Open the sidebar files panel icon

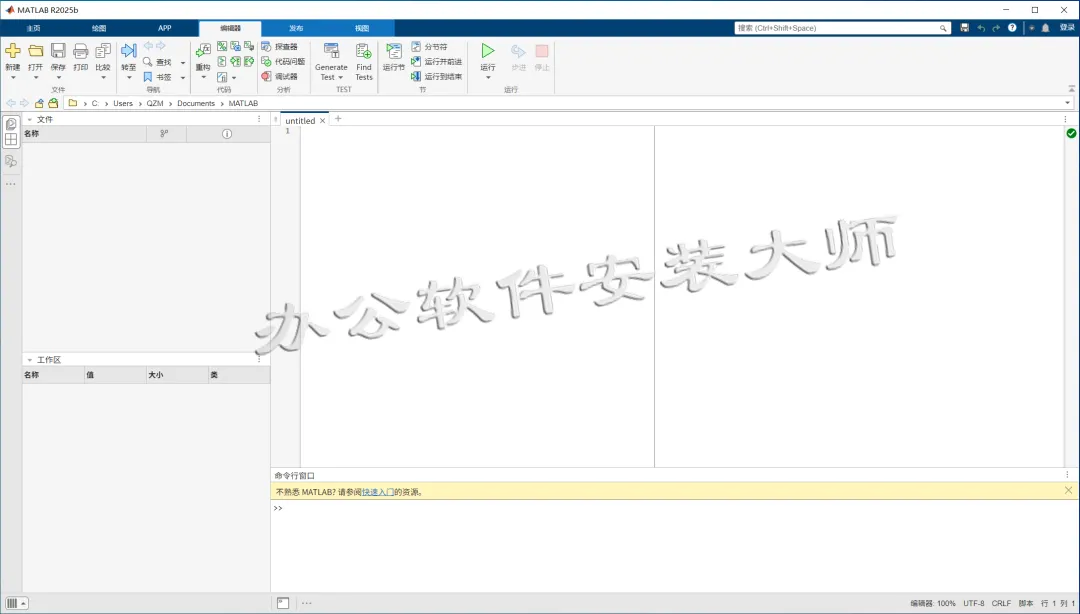(11, 124)
